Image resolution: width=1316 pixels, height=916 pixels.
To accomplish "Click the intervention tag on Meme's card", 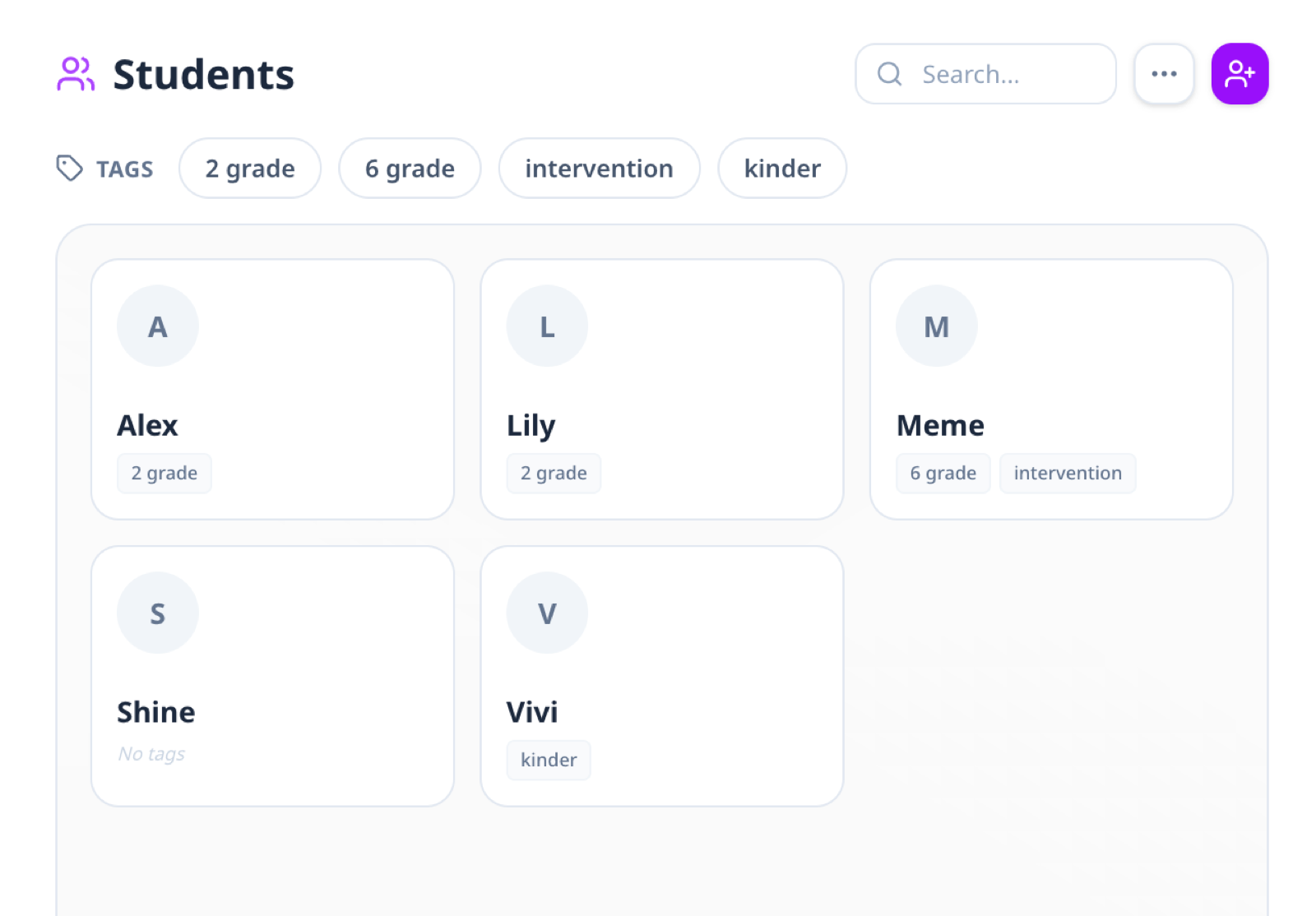I will pos(1067,474).
